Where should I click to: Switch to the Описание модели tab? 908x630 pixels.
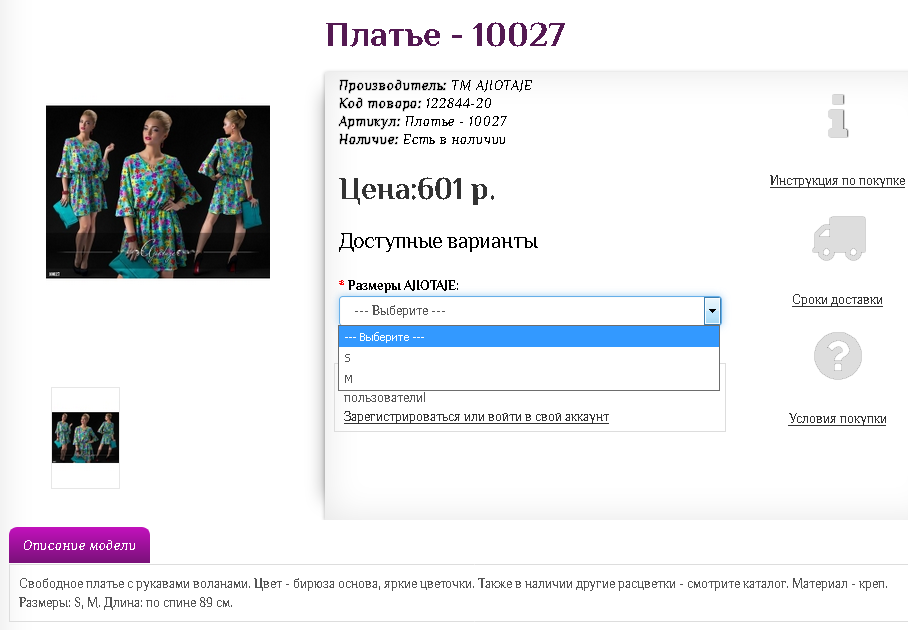(79, 545)
